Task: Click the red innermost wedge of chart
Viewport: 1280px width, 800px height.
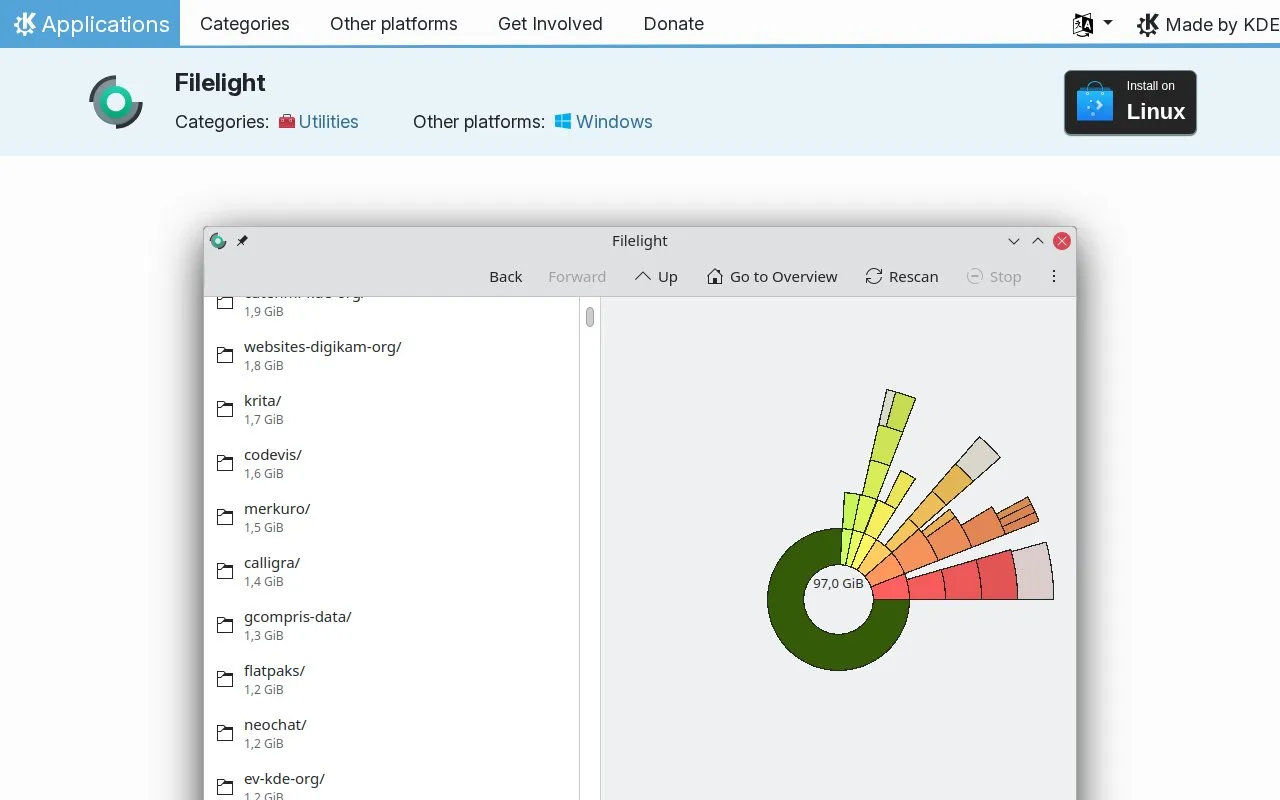Action: tap(891, 586)
